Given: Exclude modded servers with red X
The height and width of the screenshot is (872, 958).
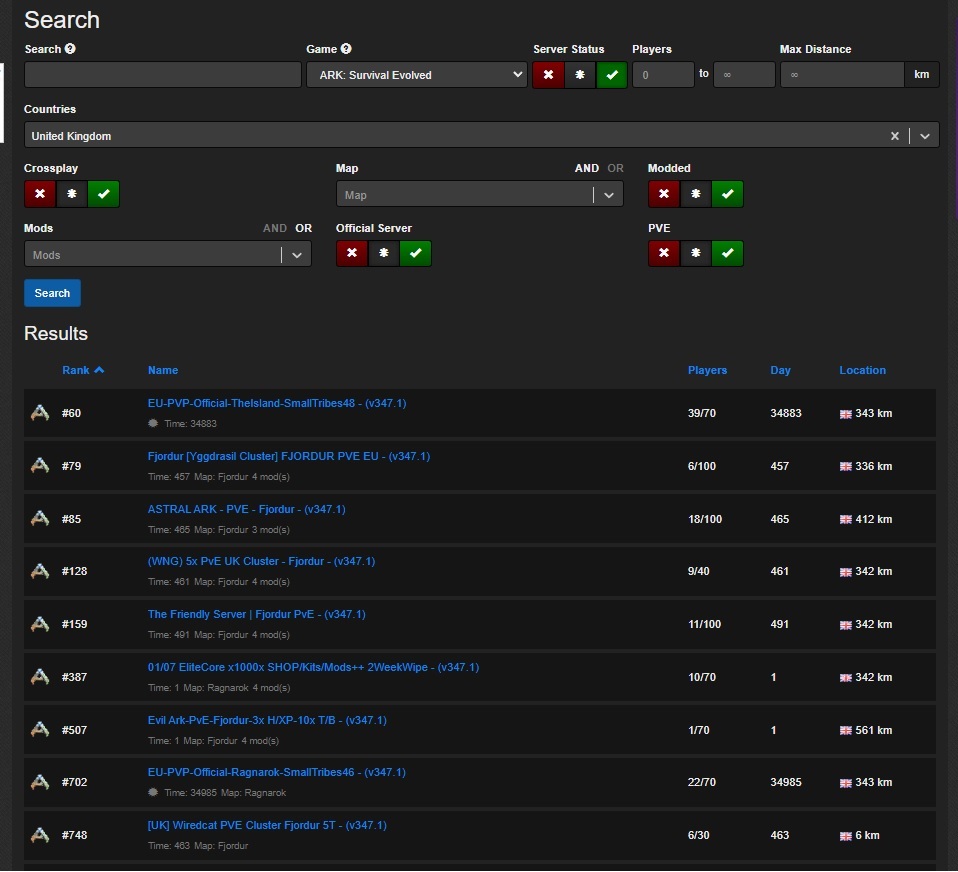Looking at the screenshot, I should click(664, 194).
